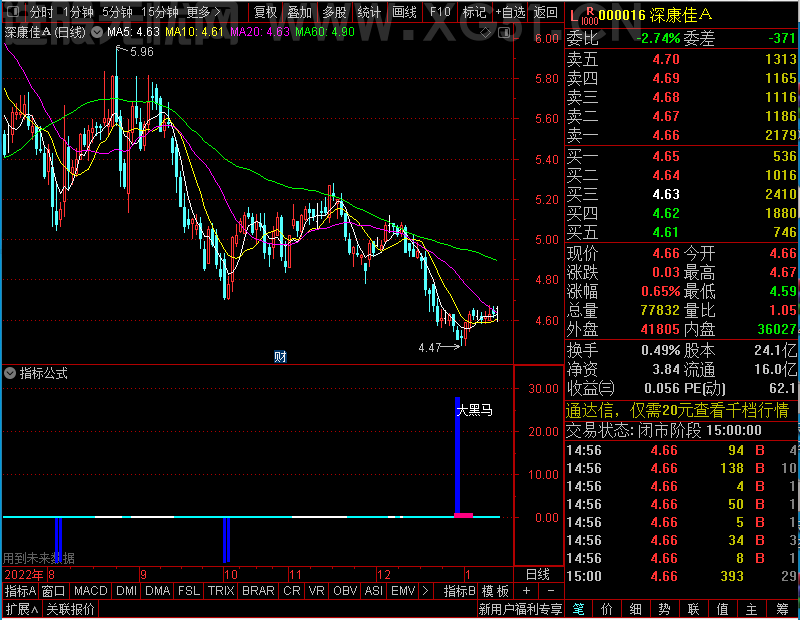
Task: Click the 15:00 closing trade row
Action: coord(682,577)
